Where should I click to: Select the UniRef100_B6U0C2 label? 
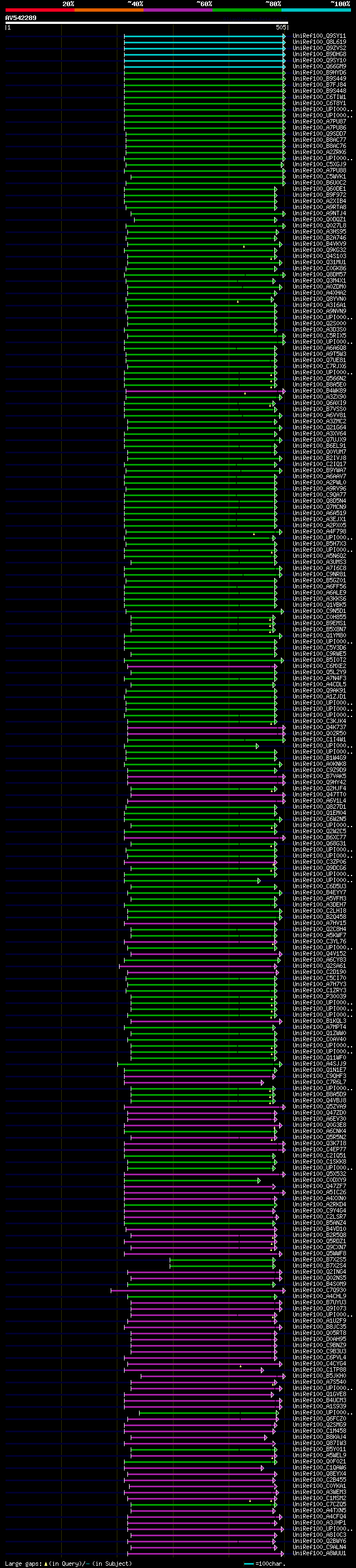(x=319, y=182)
